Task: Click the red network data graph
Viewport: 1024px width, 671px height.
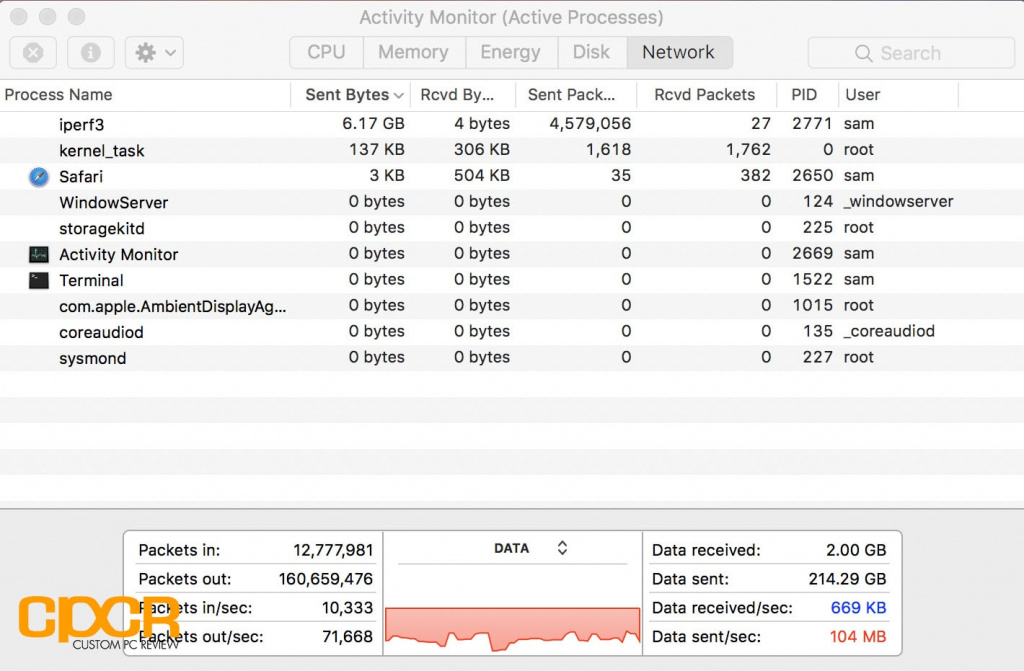Action: pyautogui.click(x=512, y=625)
